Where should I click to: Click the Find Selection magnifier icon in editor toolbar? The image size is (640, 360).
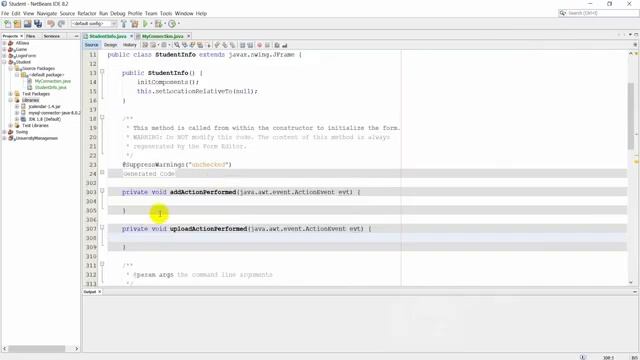point(177,45)
